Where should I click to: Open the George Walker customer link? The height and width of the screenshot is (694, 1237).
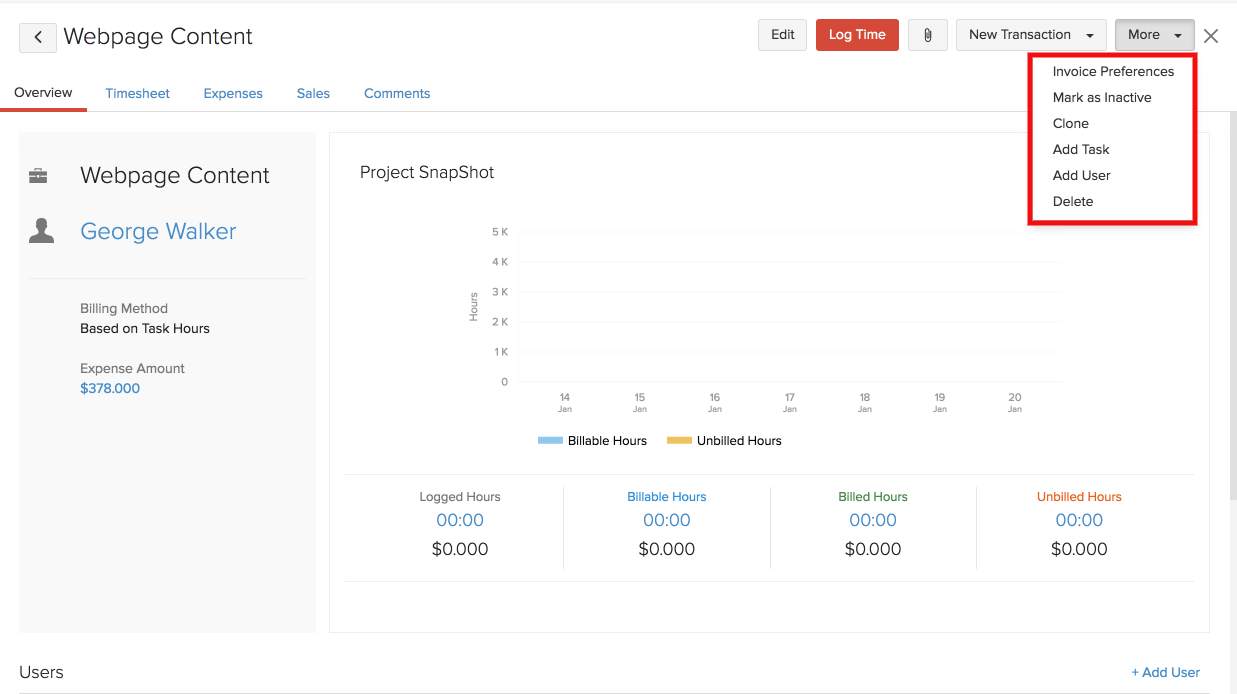pos(158,232)
